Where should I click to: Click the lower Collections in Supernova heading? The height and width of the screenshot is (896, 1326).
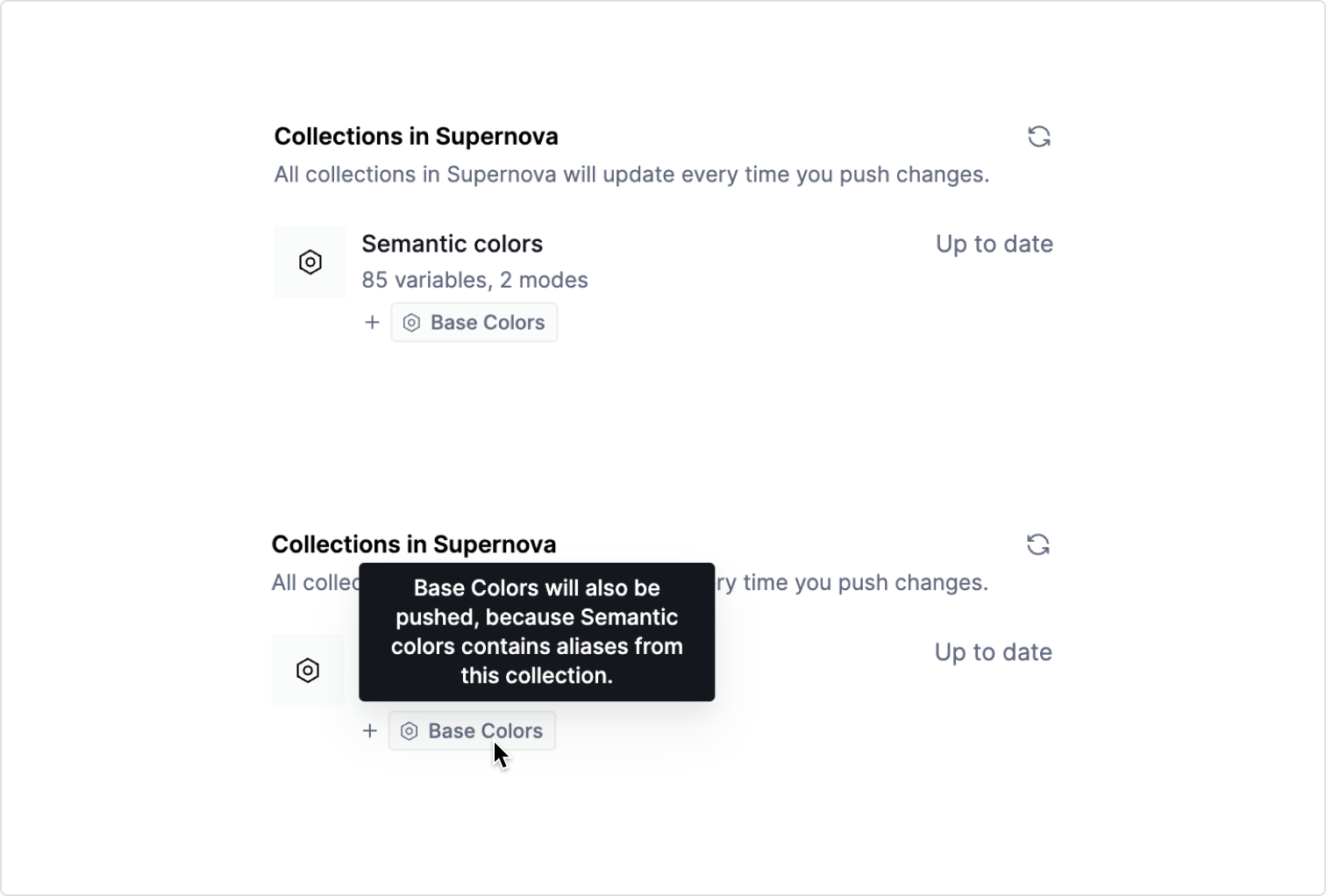414,544
